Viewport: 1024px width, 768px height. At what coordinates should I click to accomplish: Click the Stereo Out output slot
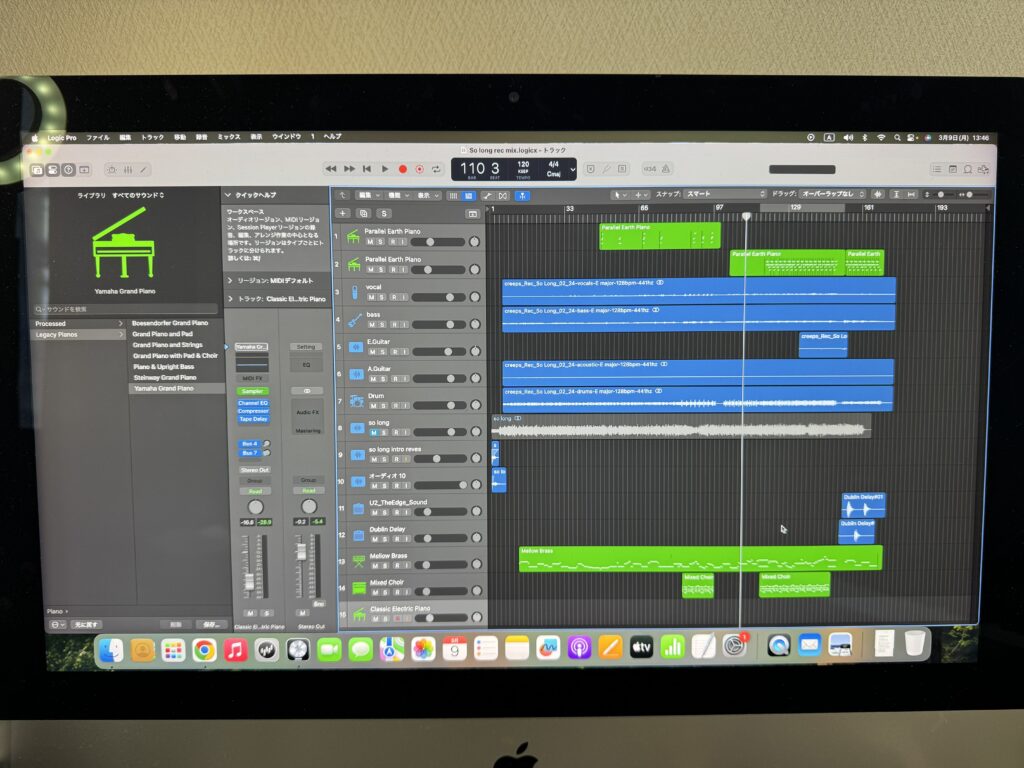coord(254,470)
